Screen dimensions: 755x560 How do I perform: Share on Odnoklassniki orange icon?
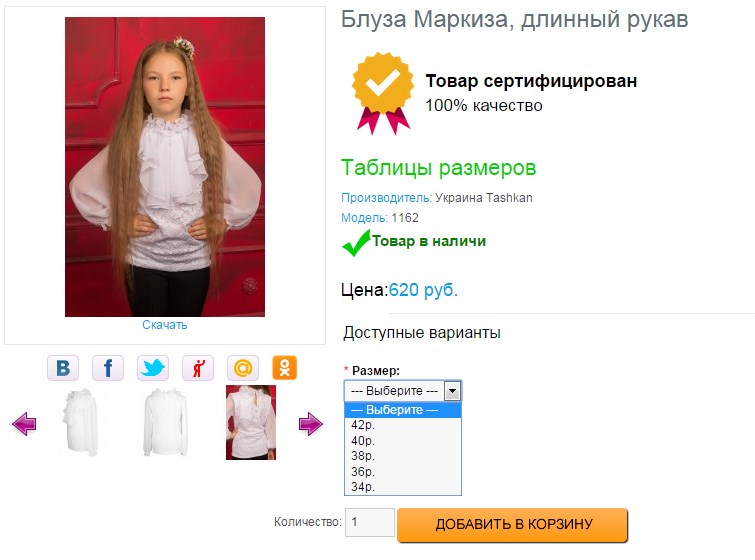point(287,368)
